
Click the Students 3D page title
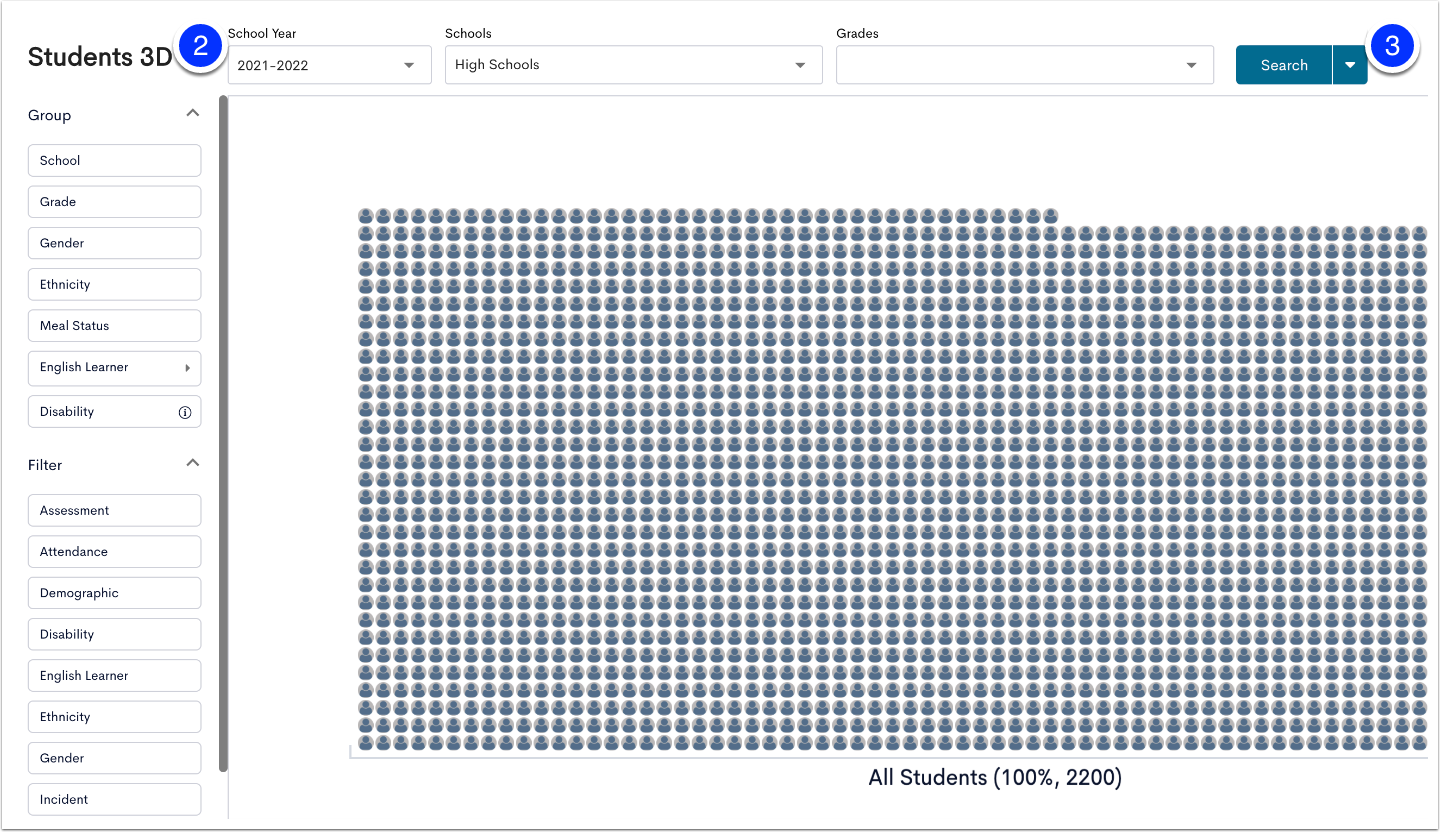coord(100,57)
